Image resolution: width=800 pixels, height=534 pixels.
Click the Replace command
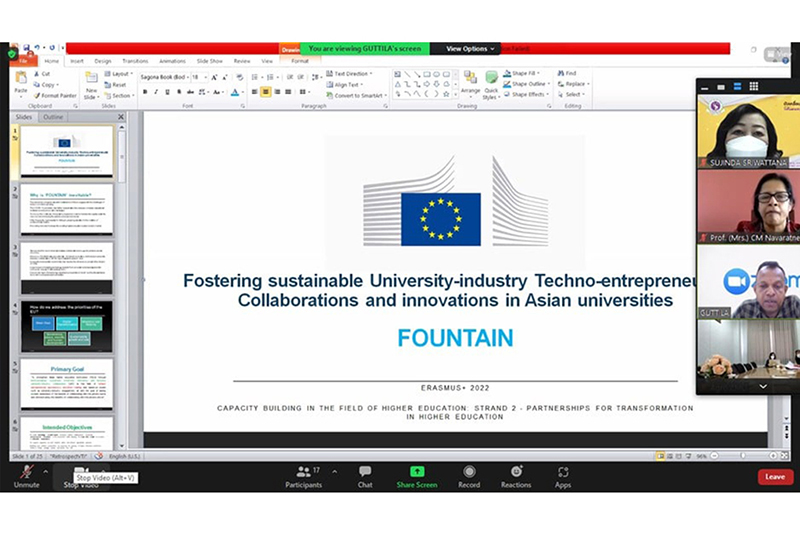click(573, 84)
